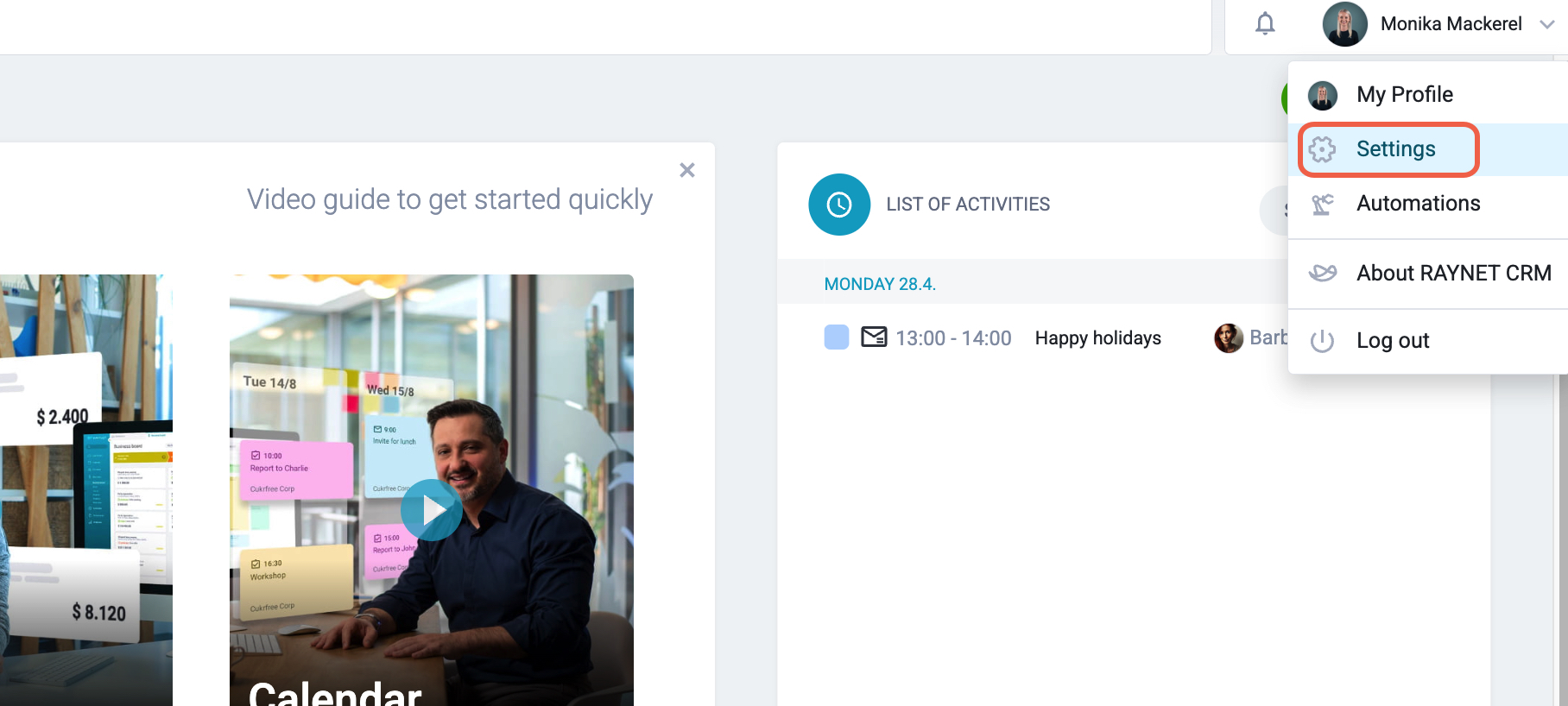Click Log out
The height and width of the screenshot is (706, 1568).
click(1428, 341)
